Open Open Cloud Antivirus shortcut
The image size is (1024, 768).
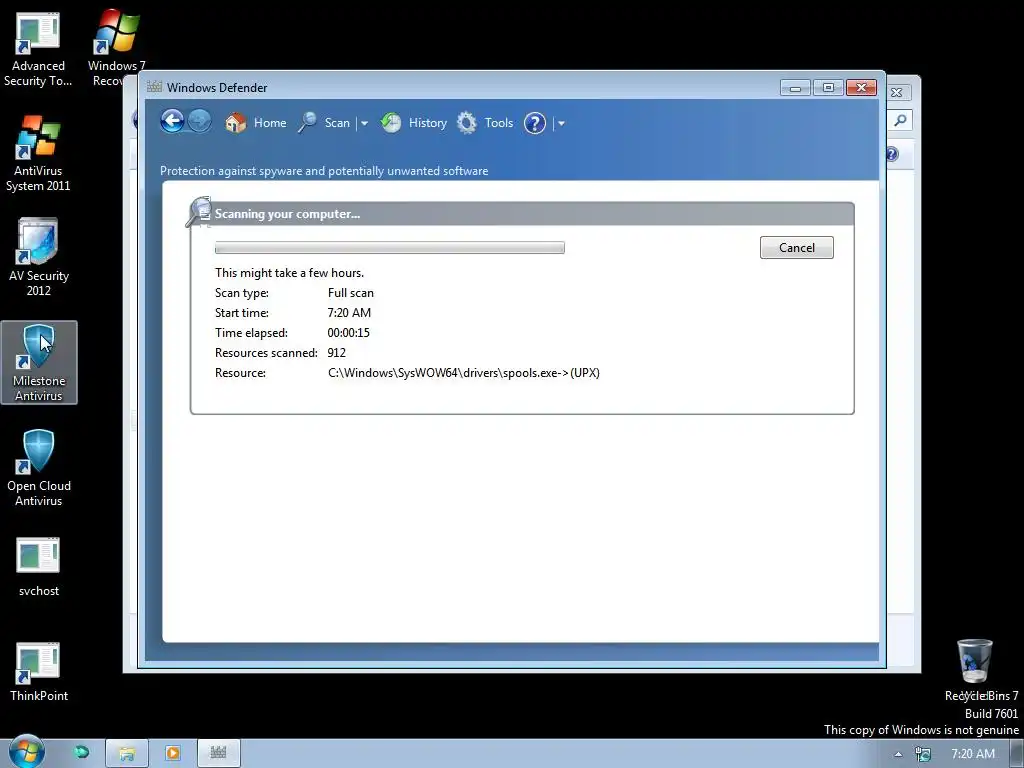coord(39,468)
